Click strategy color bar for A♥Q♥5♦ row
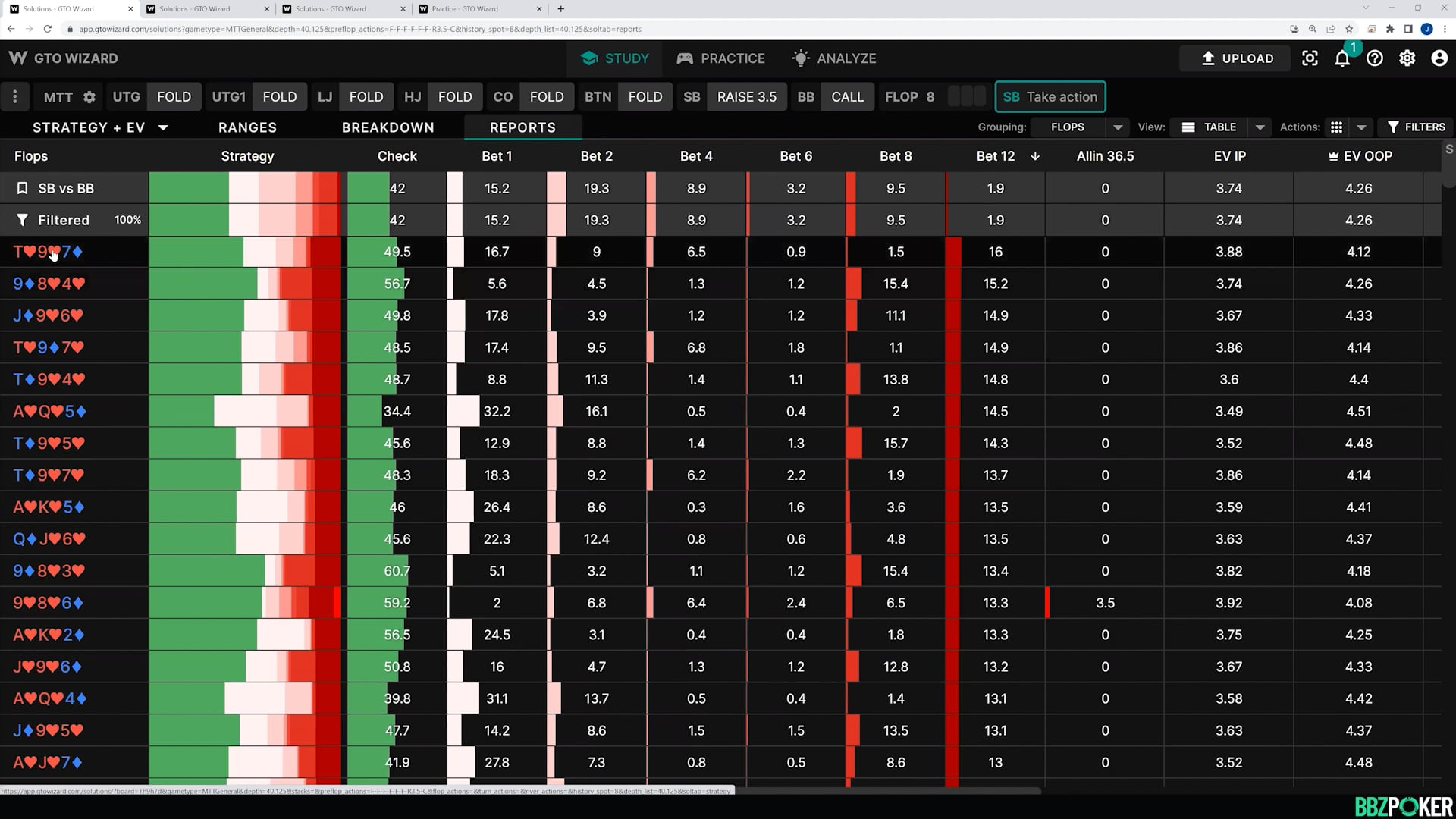The width and height of the screenshot is (1456, 819). pyautogui.click(x=246, y=411)
